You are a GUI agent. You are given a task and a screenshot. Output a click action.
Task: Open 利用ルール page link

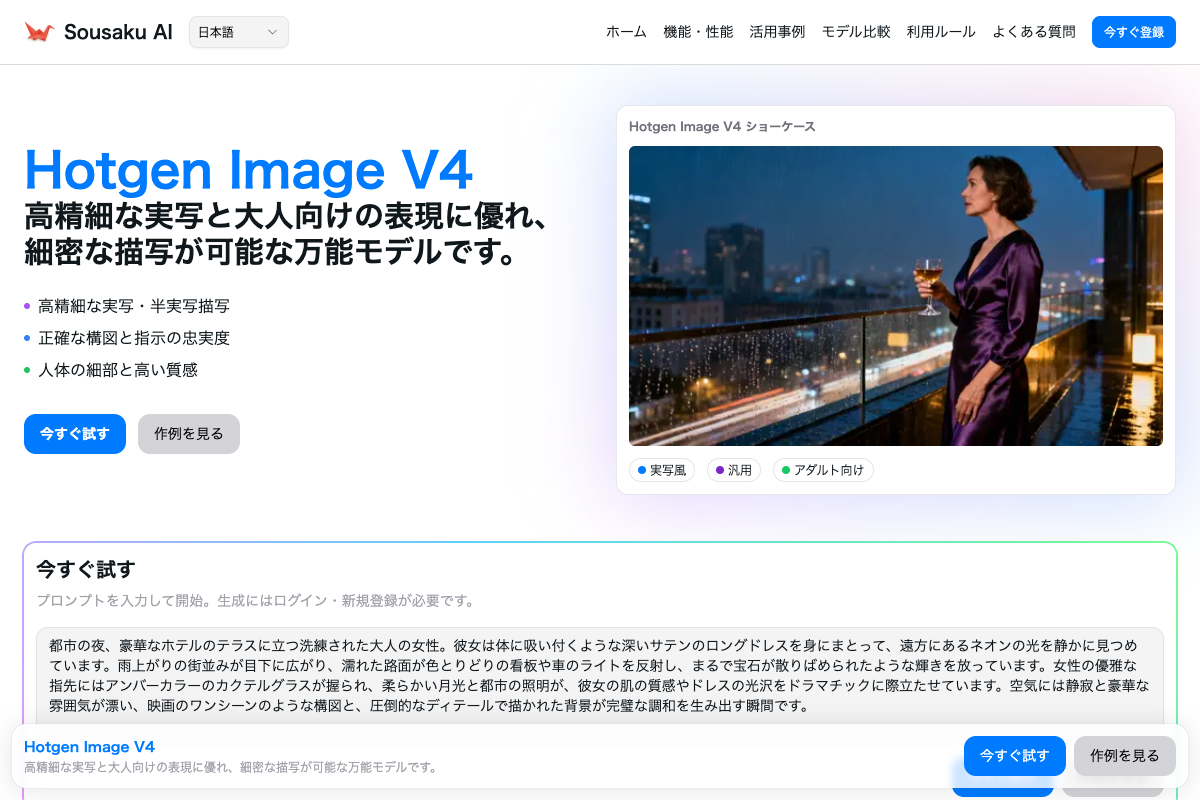click(x=941, y=32)
